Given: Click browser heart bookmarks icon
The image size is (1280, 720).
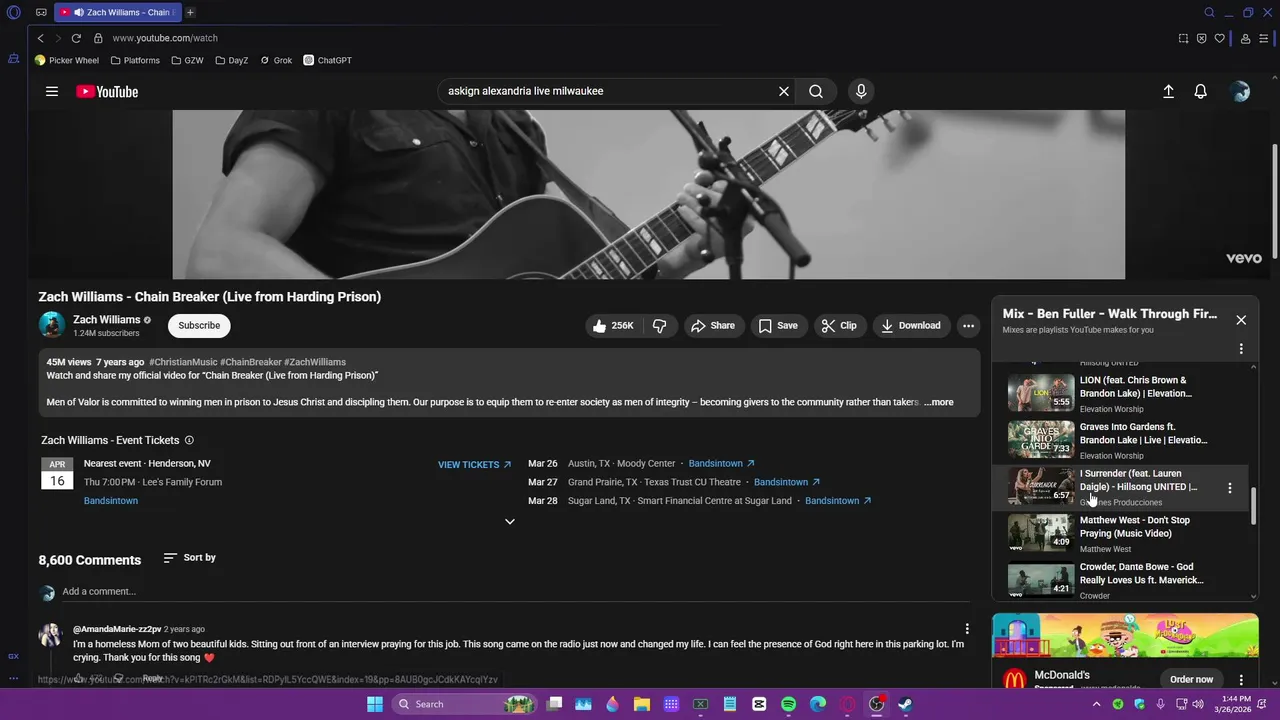Looking at the screenshot, I should coord(1219,38).
